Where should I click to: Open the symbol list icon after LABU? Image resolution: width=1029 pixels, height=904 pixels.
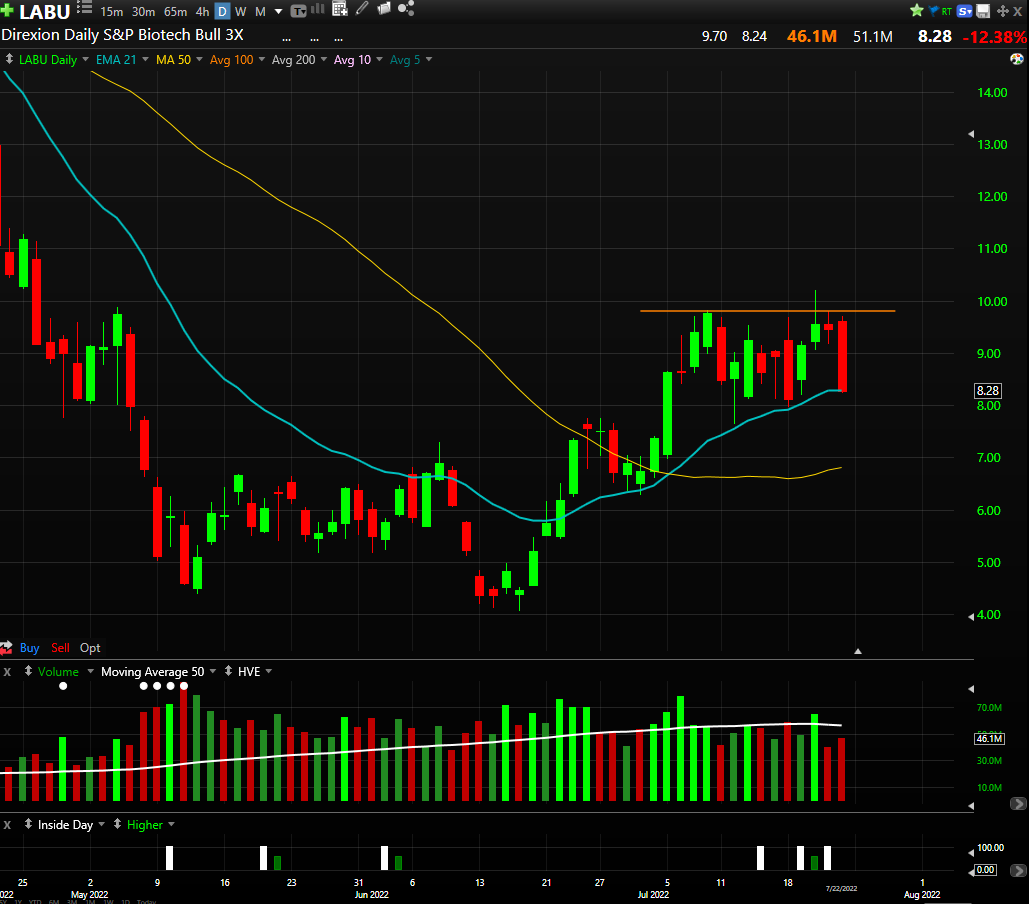85,8
